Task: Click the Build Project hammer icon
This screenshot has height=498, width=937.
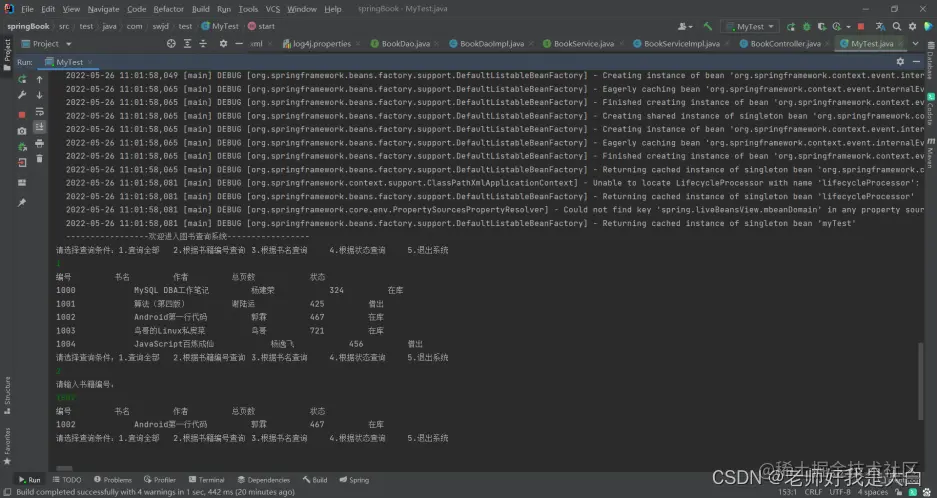Action: (x=708, y=26)
